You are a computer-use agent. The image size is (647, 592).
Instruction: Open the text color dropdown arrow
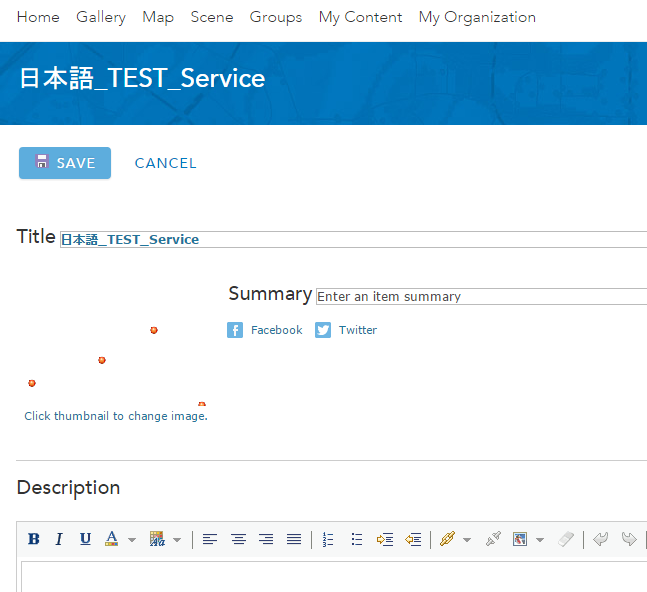132,540
